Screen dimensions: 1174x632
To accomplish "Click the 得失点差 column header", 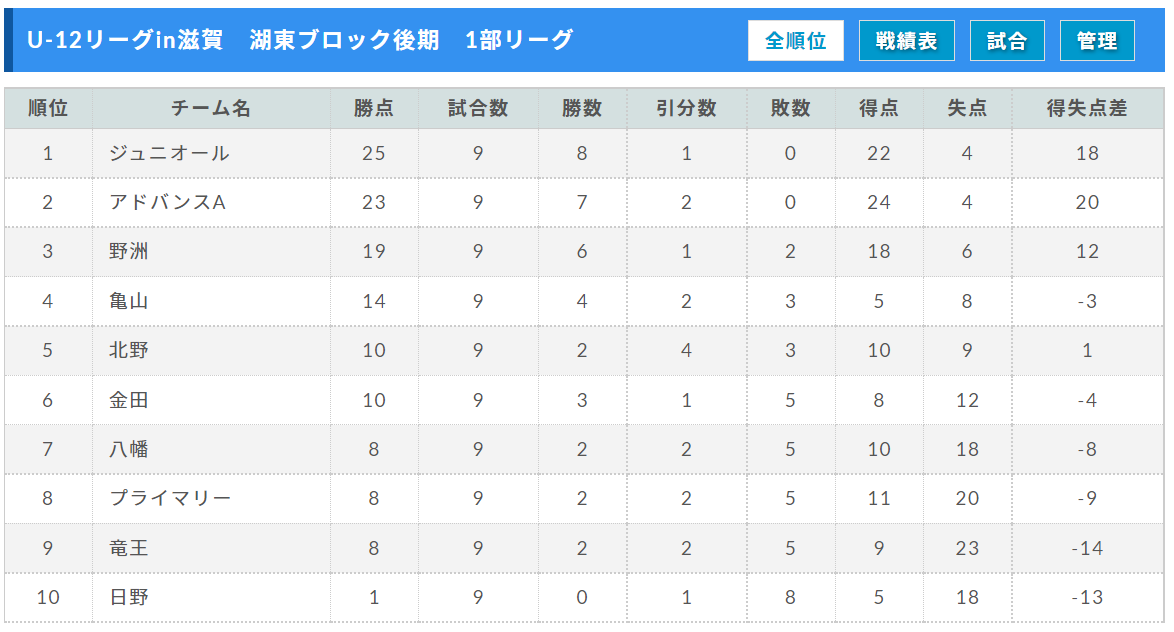I will click(x=1087, y=109).
